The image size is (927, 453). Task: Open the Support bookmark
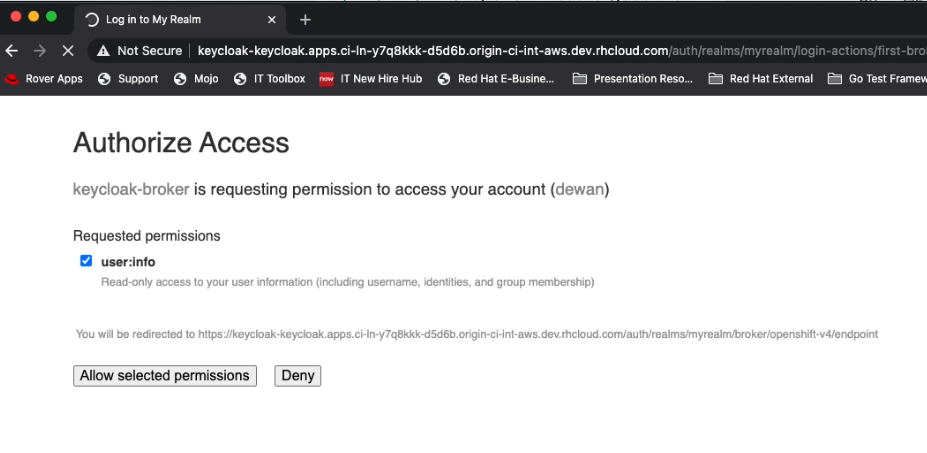pyautogui.click(x=128, y=79)
